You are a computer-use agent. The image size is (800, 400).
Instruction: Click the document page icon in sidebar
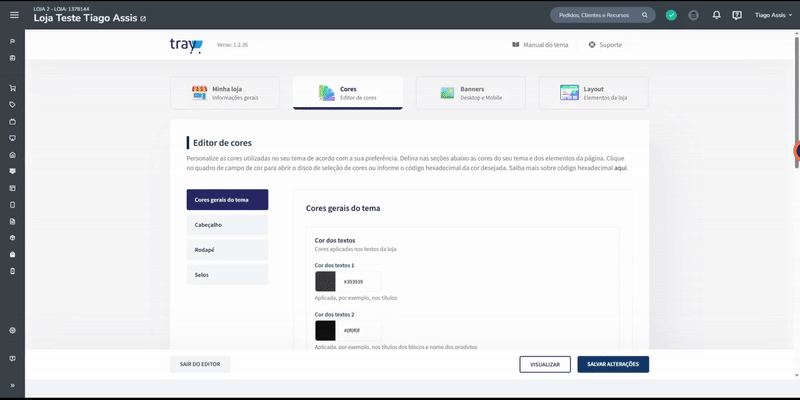[x=13, y=221]
